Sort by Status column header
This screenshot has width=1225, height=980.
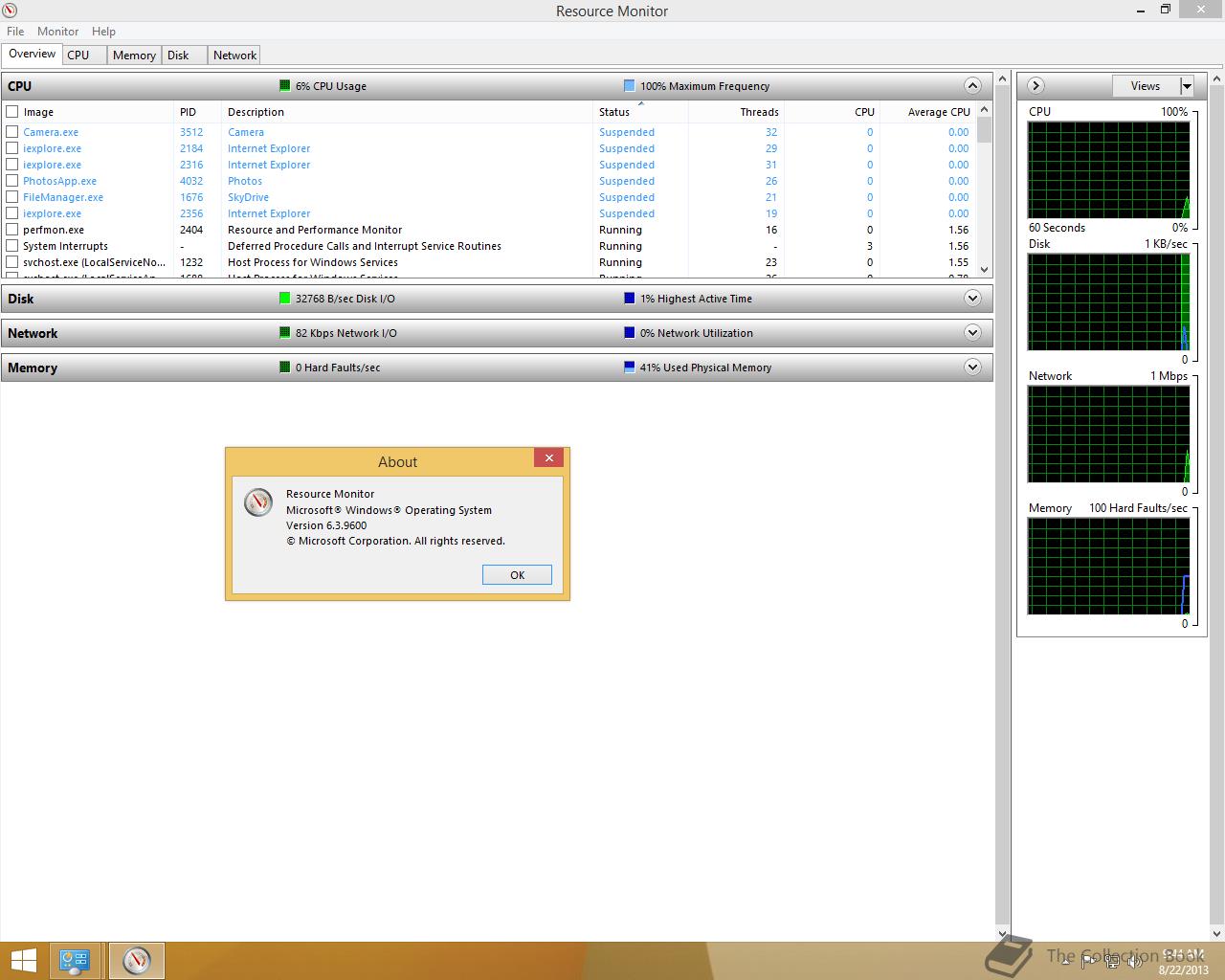point(640,112)
